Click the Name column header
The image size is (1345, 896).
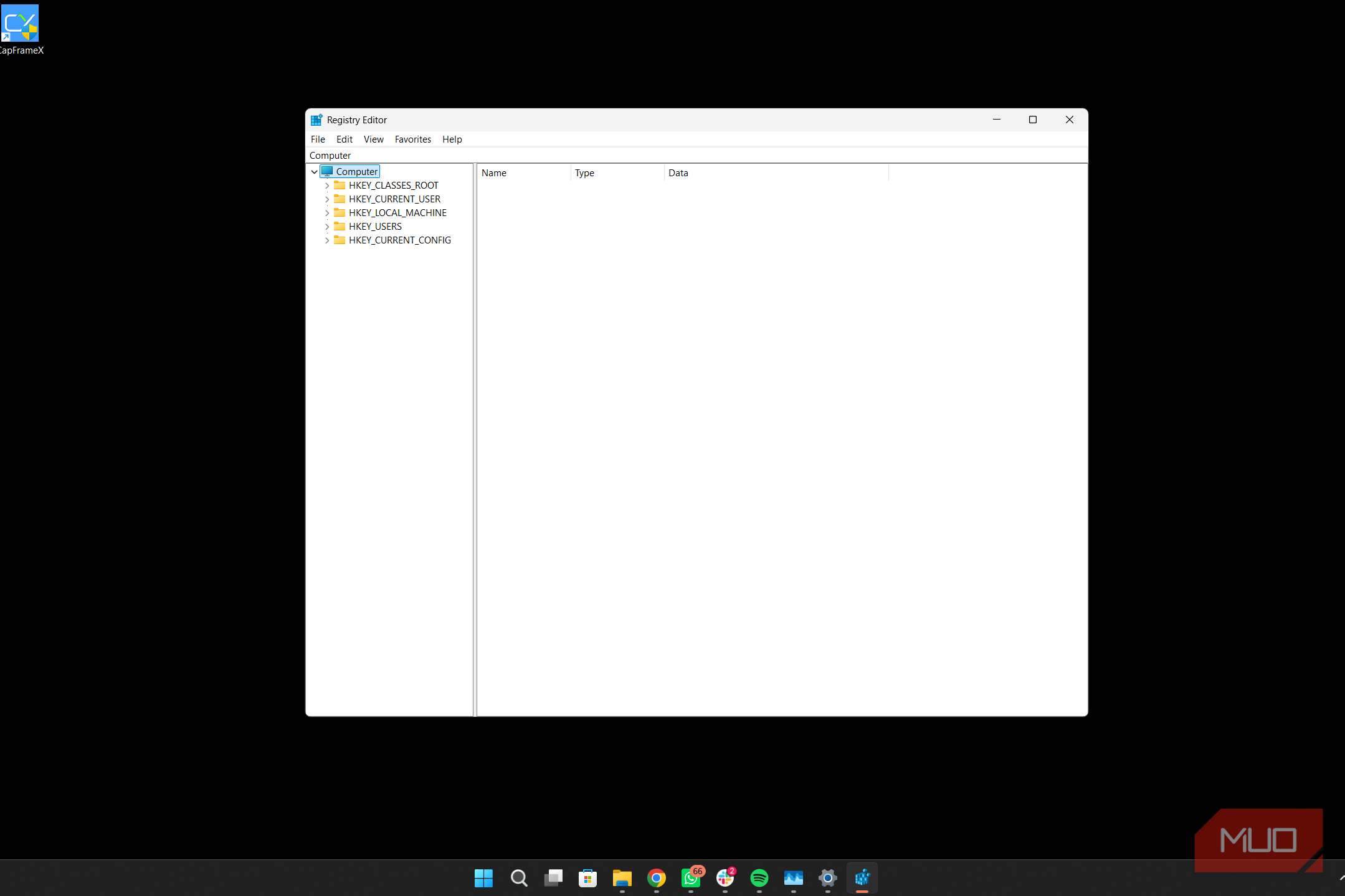[x=524, y=173]
